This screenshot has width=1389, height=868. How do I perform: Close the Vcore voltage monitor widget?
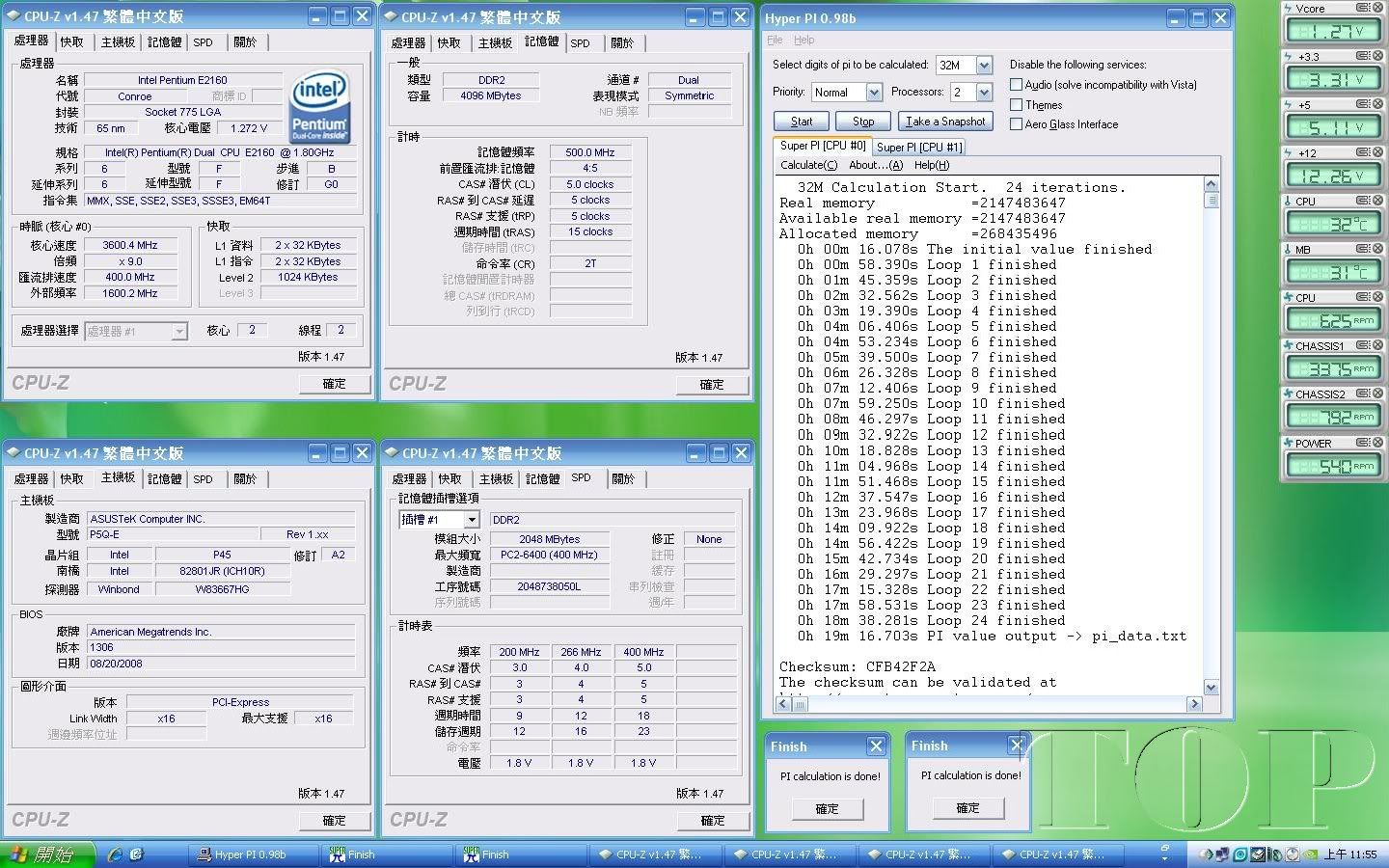coord(1377,8)
